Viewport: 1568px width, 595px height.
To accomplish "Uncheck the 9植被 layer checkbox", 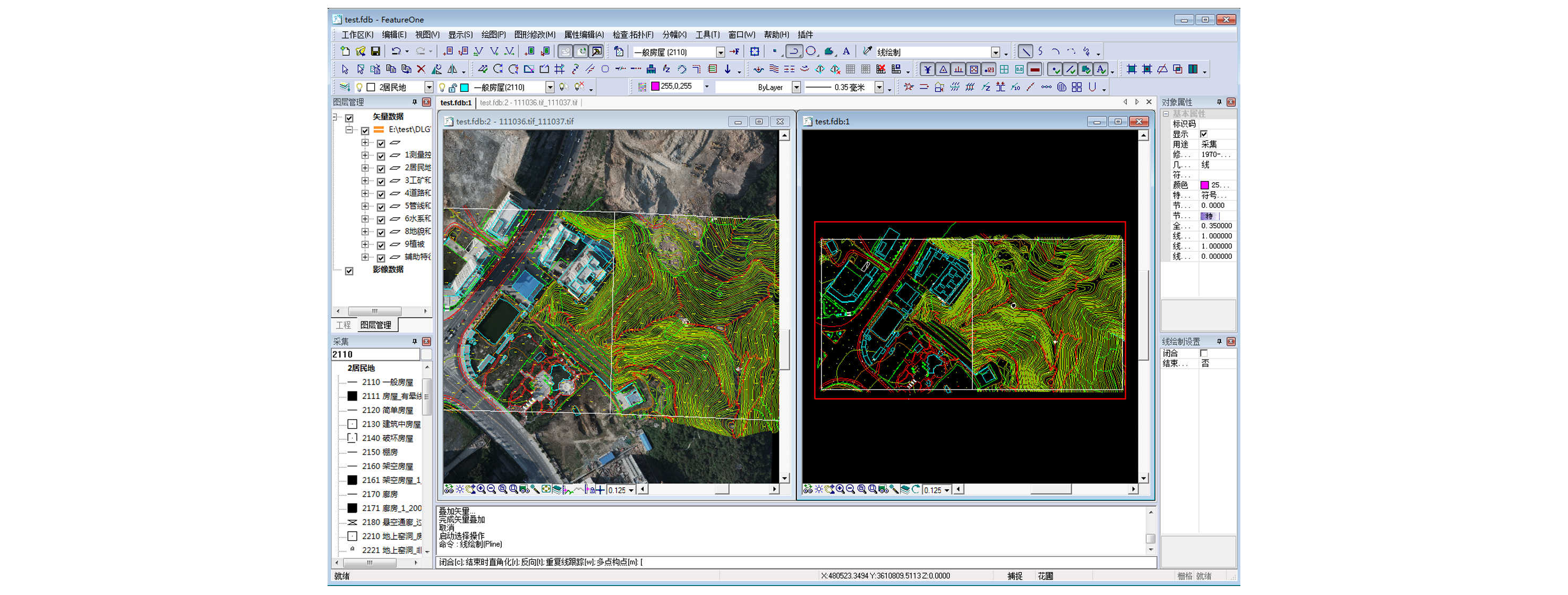I will pyautogui.click(x=381, y=245).
